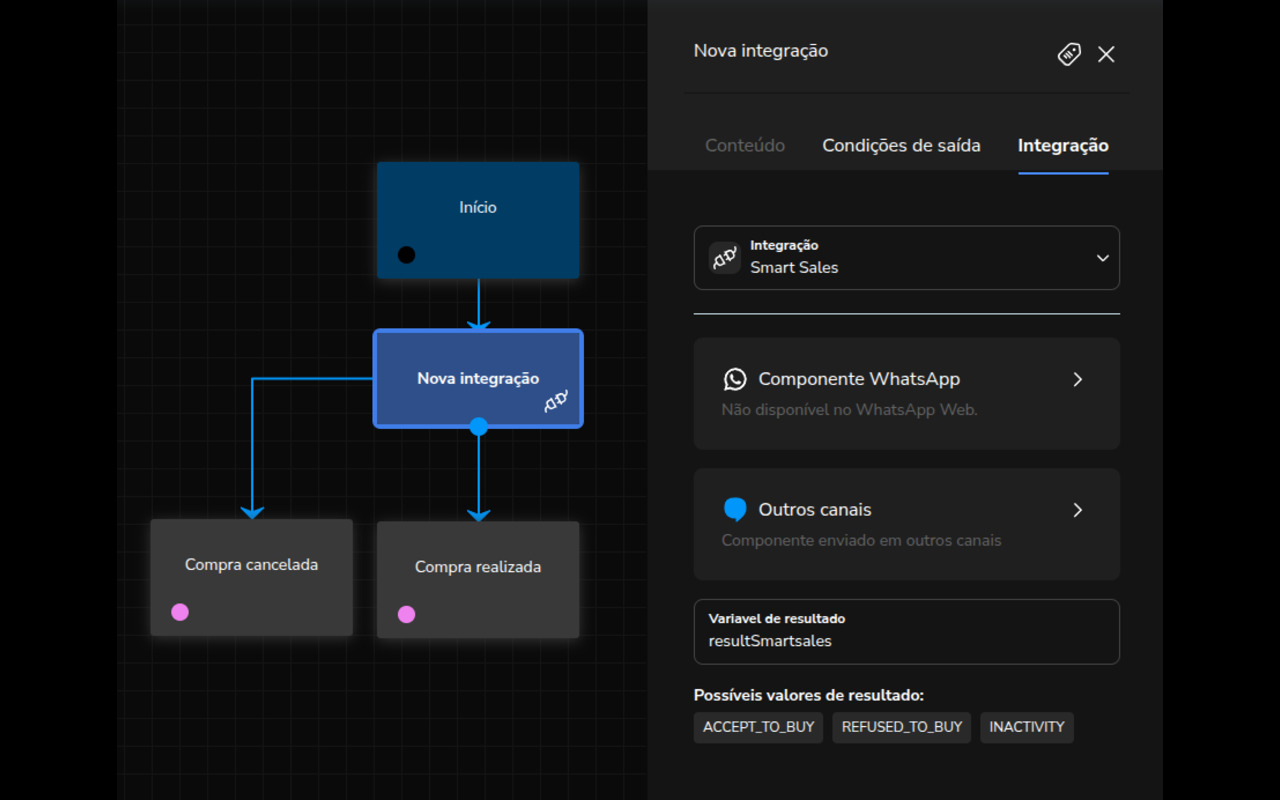Select the REFUSED_TO_BUY value
This screenshot has width=1280, height=800.
(x=901, y=727)
